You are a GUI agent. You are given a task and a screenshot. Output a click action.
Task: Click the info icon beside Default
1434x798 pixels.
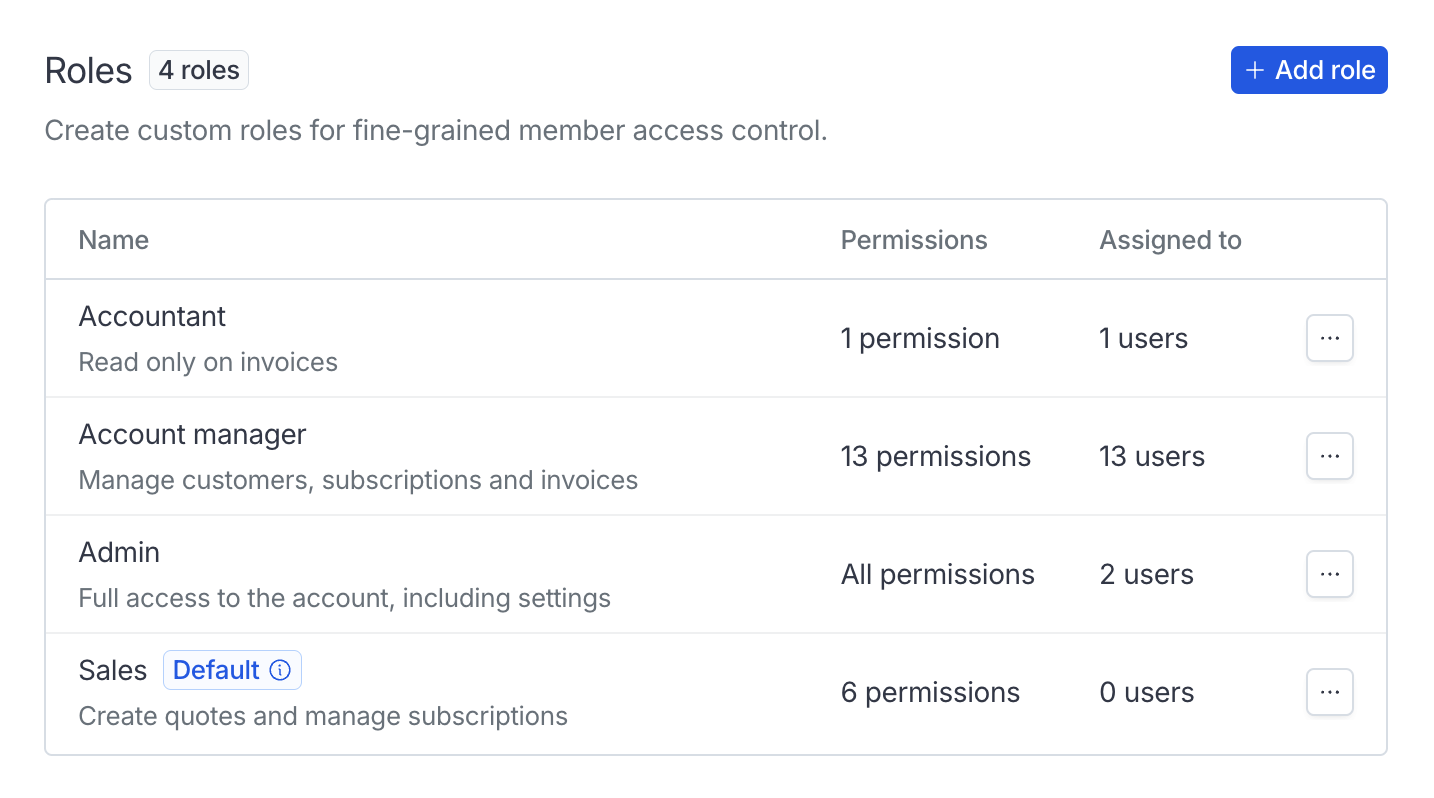pos(281,670)
